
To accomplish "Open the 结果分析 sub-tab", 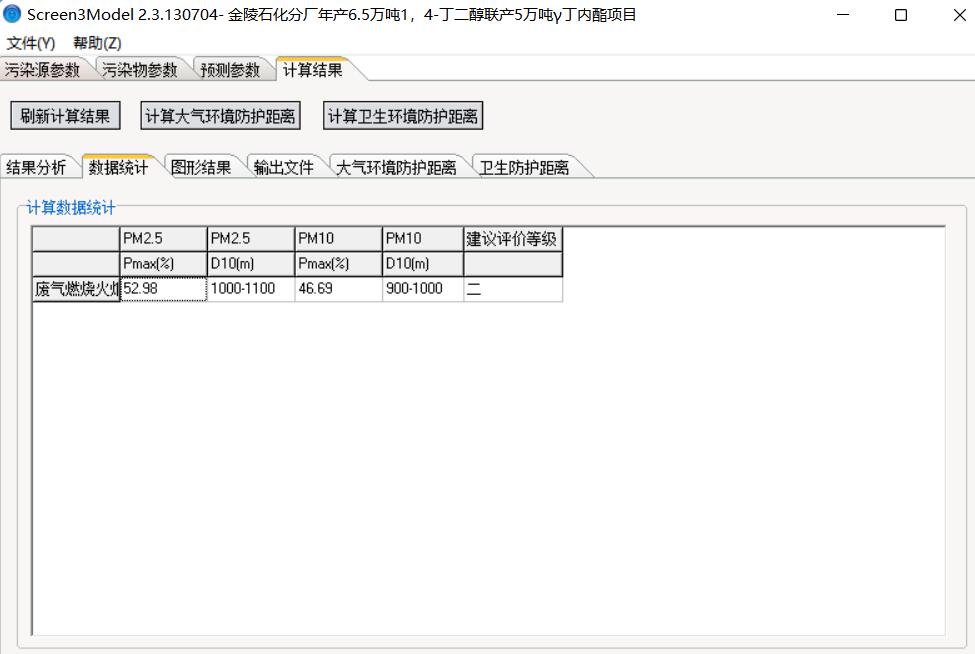I will [x=36, y=167].
